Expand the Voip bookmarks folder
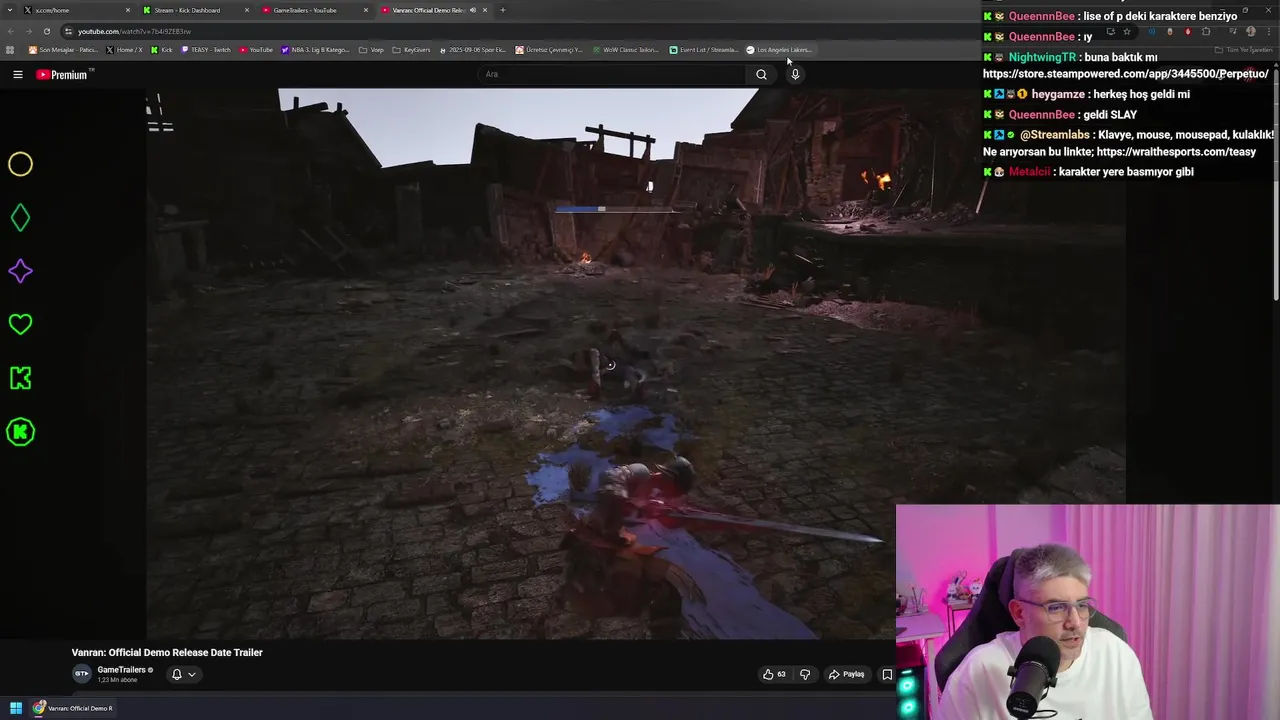The width and height of the screenshot is (1280, 720). 371,50
